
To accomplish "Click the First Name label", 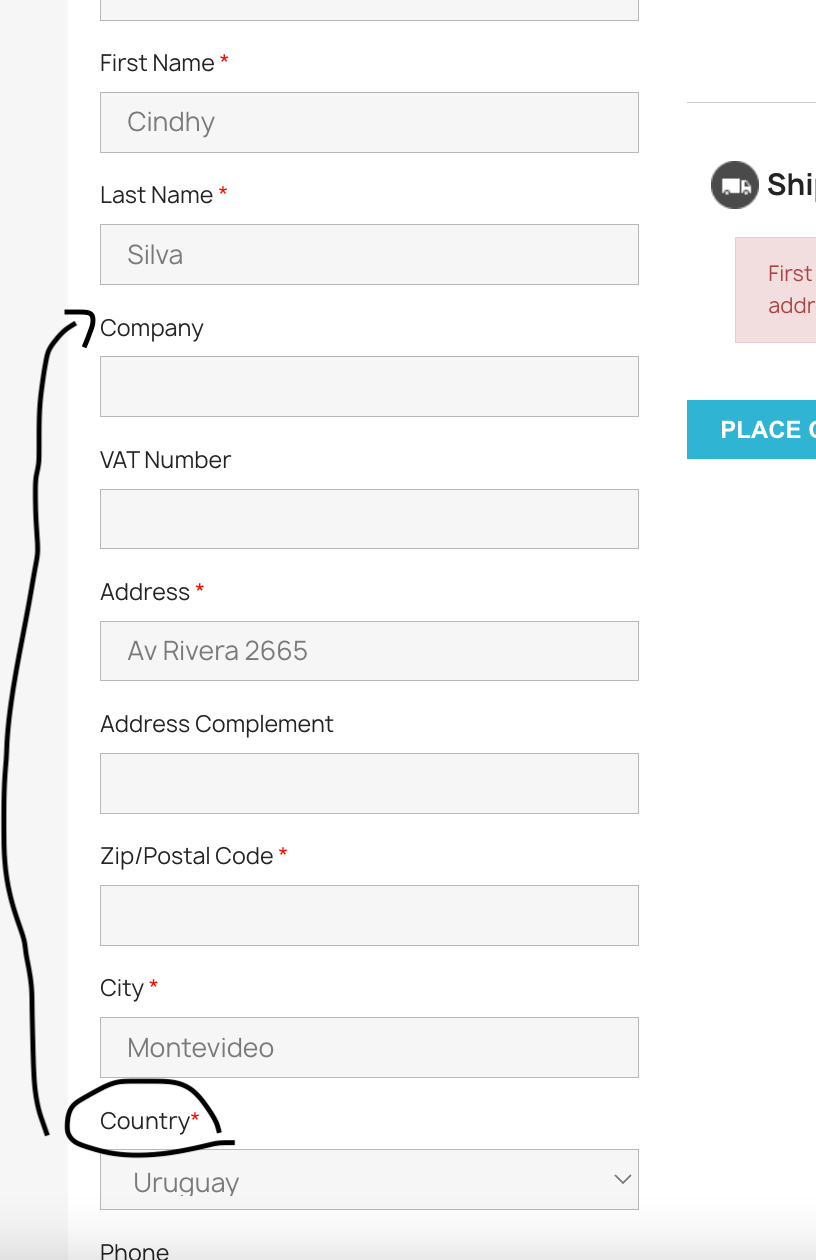I will coord(157,63).
